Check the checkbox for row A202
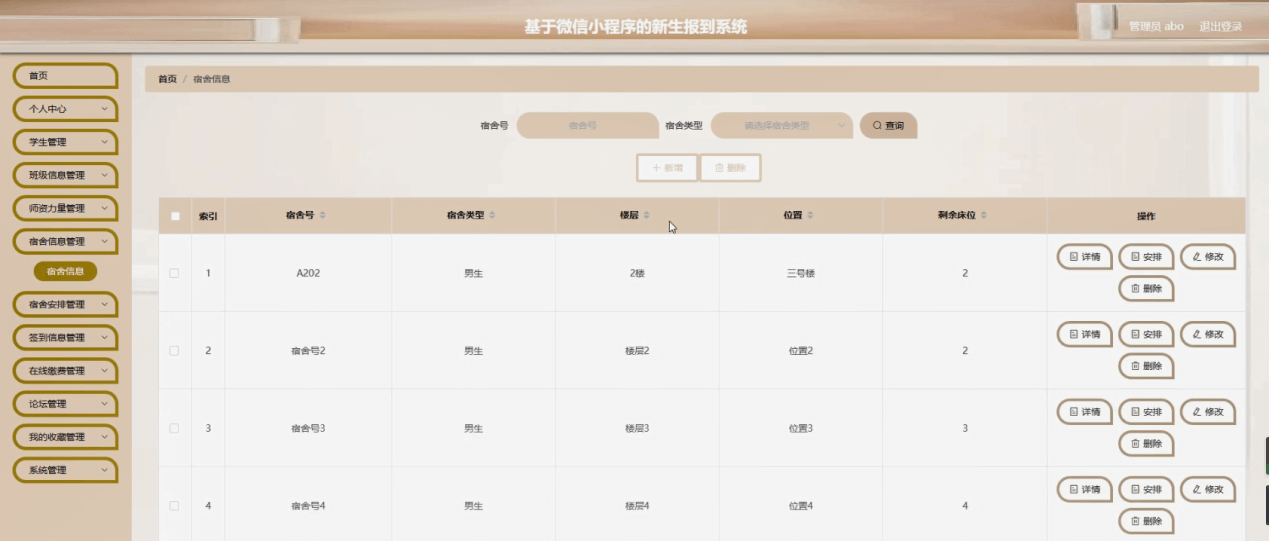This screenshot has width=1269, height=541. pos(174,273)
